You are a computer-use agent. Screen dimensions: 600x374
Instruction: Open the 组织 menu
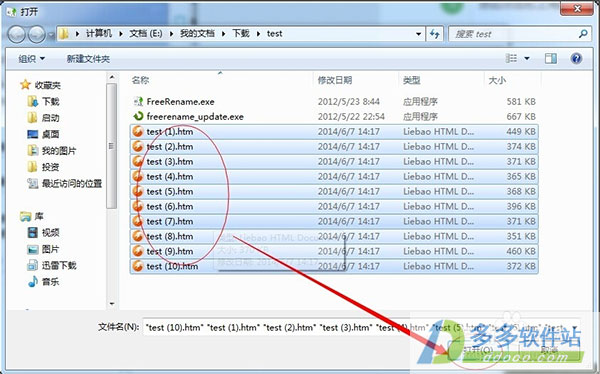[32, 59]
